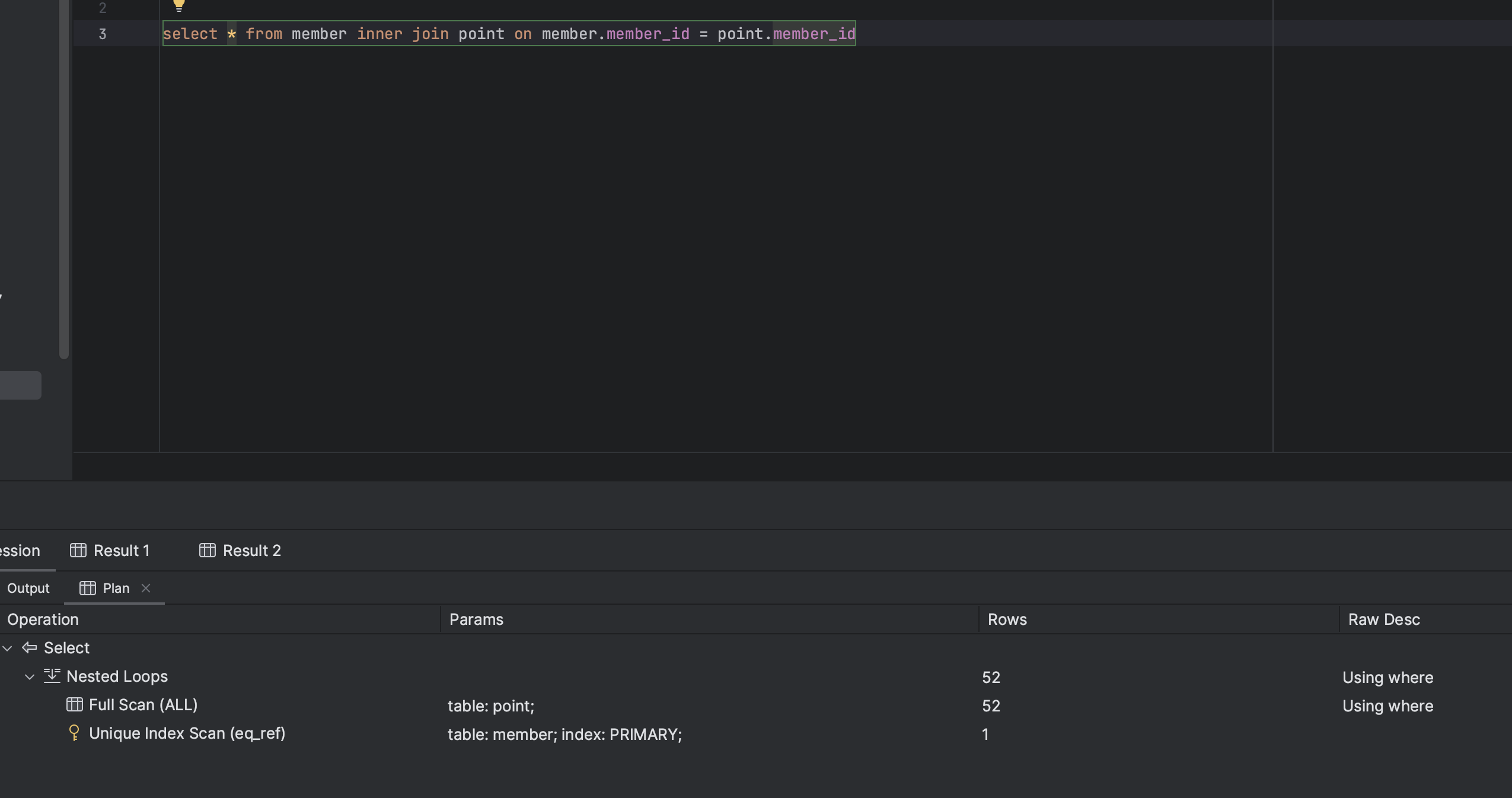Click the Plan tab table icon
The height and width of the screenshot is (798, 1512).
tap(88, 588)
